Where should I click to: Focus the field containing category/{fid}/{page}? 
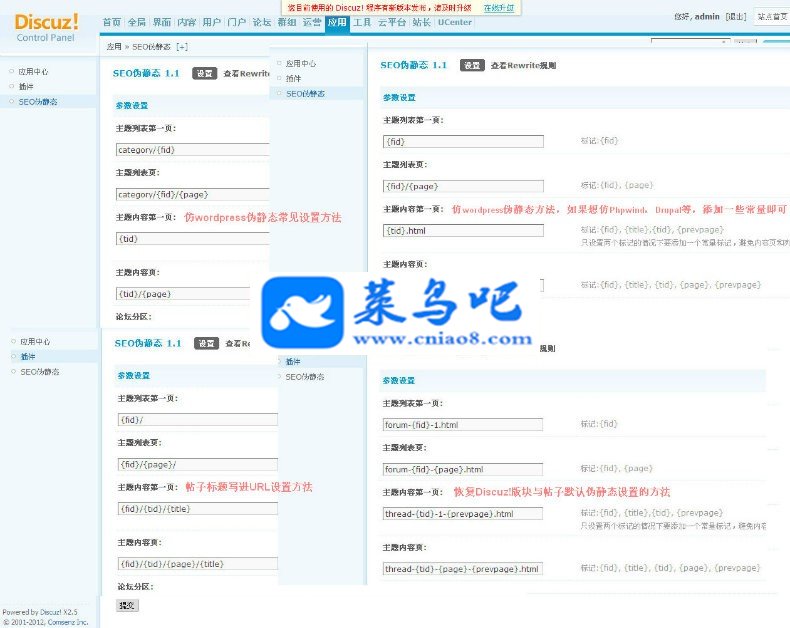coord(192,194)
